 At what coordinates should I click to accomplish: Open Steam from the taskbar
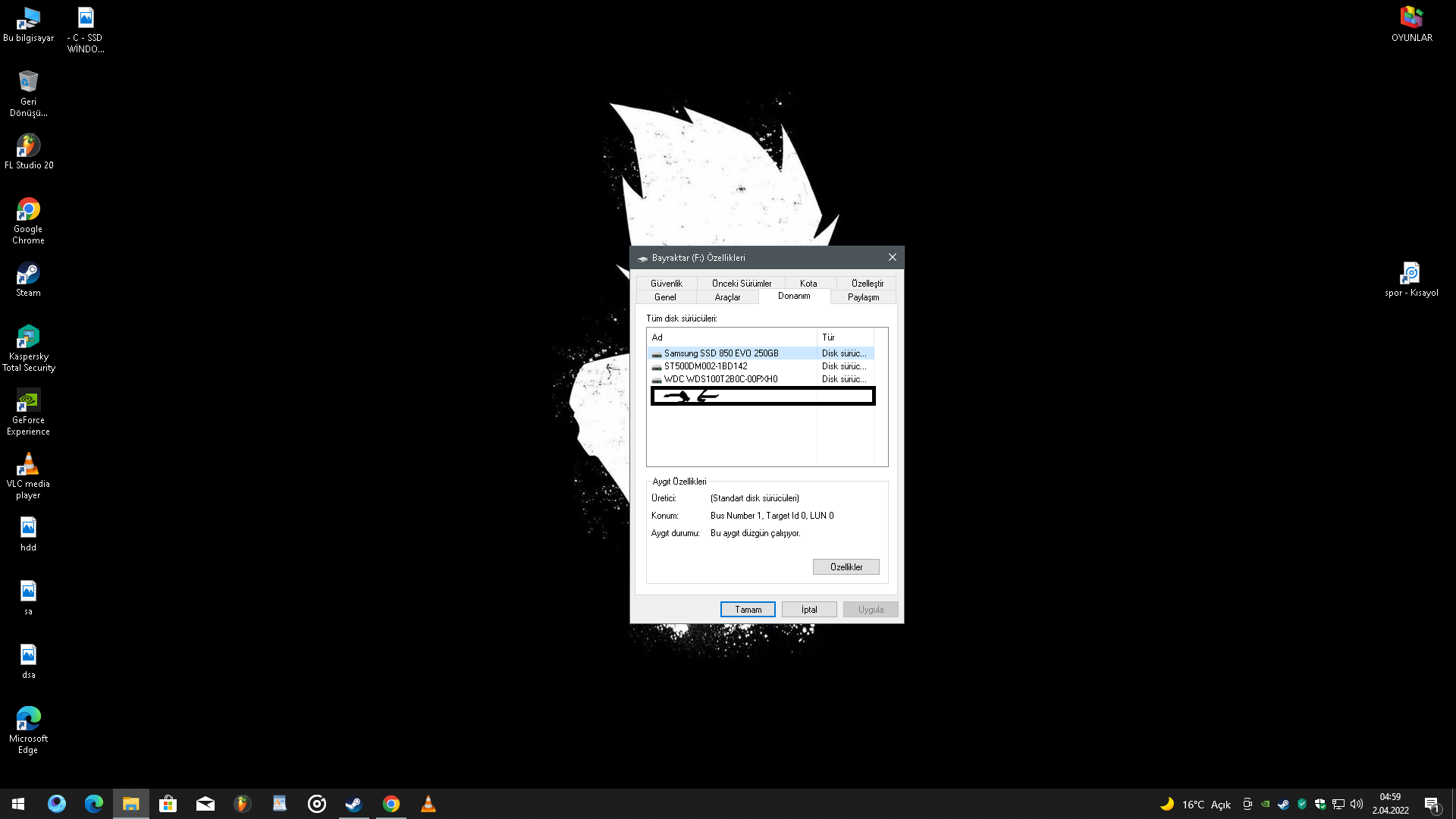pyautogui.click(x=353, y=804)
